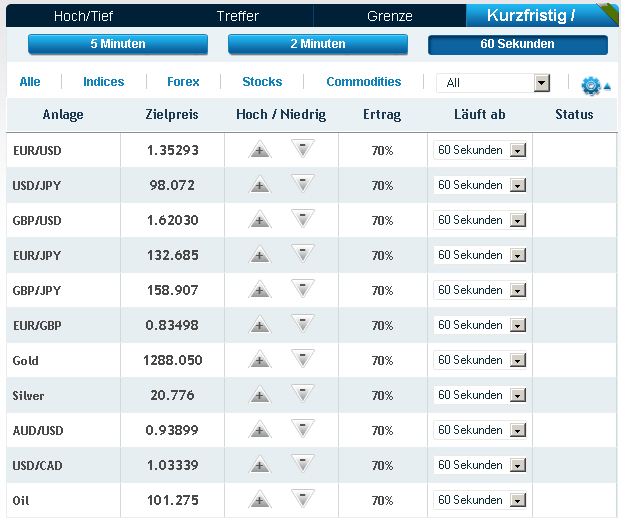Click the Ertrag column header
This screenshot has height=518, width=621.
[x=382, y=114]
